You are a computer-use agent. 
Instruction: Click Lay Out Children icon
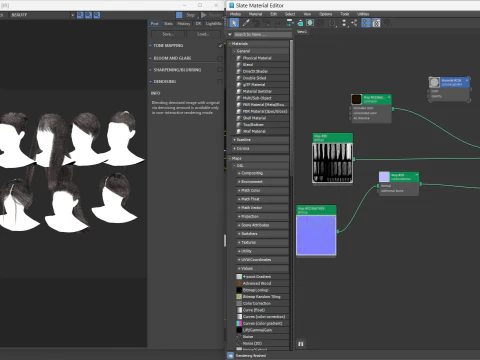click(x=354, y=23)
